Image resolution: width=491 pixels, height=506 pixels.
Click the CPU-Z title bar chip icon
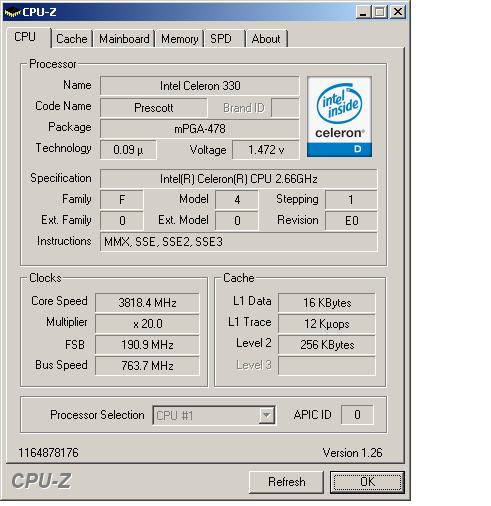coord(12,13)
